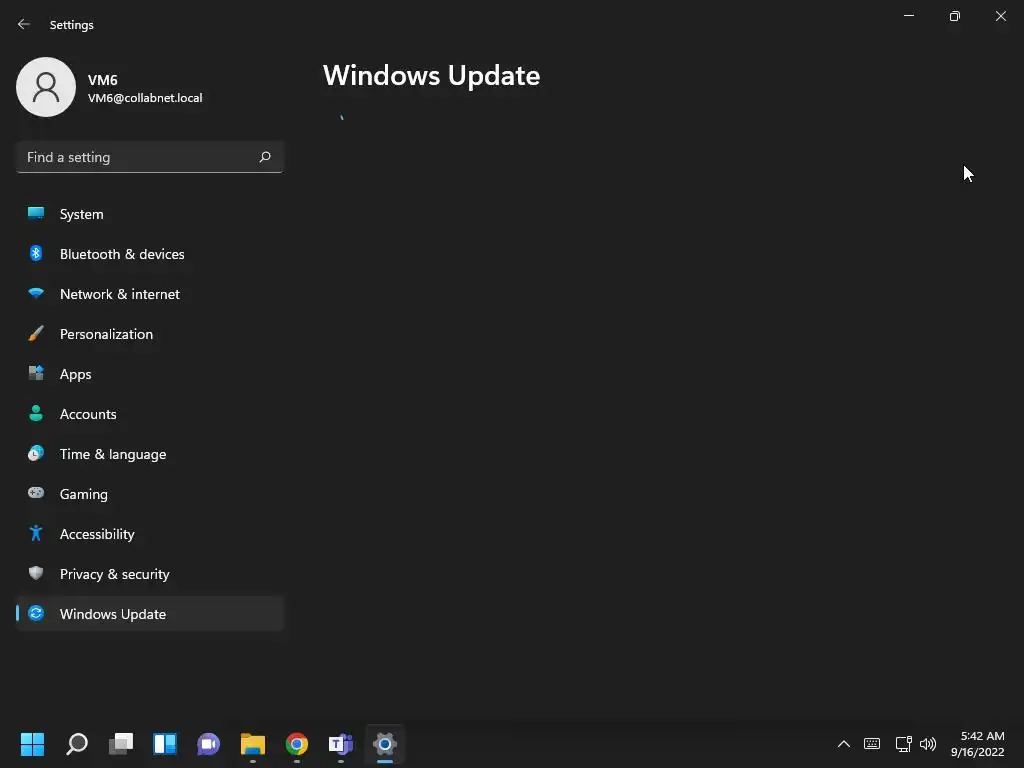This screenshot has height=768, width=1024.
Task: Open the Windows Start menu
Action: coord(32,744)
